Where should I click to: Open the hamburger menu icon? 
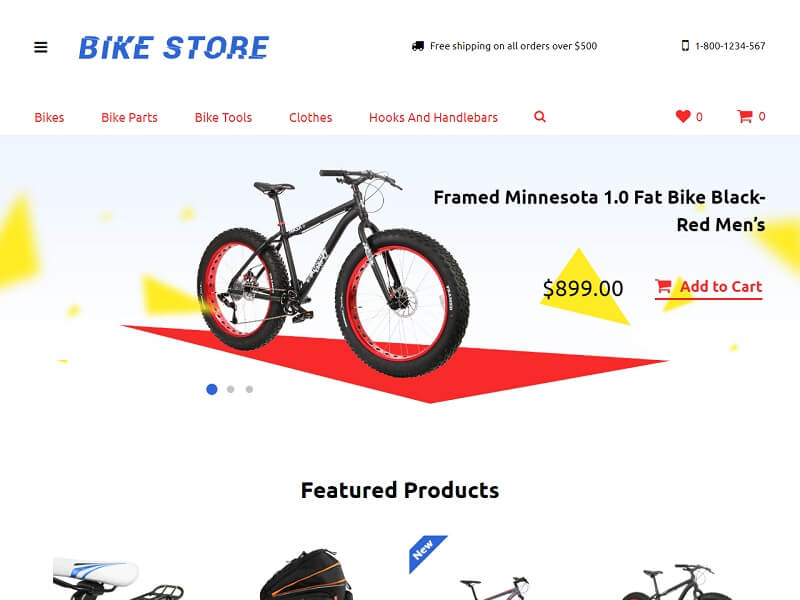click(x=41, y=47)
